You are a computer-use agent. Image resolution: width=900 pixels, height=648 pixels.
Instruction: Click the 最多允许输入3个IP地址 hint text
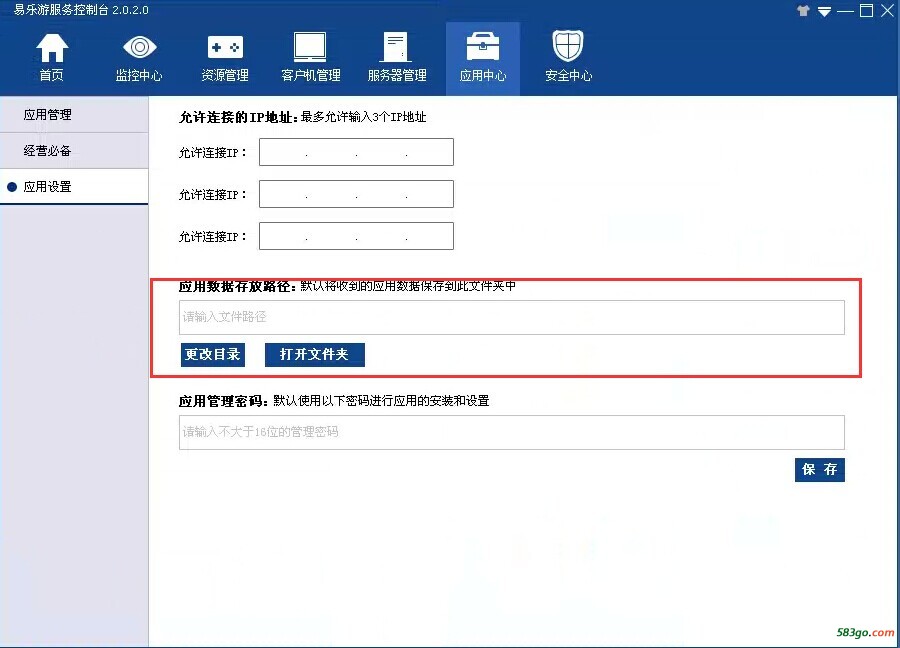pyautogui.click(x=363, y=117)
